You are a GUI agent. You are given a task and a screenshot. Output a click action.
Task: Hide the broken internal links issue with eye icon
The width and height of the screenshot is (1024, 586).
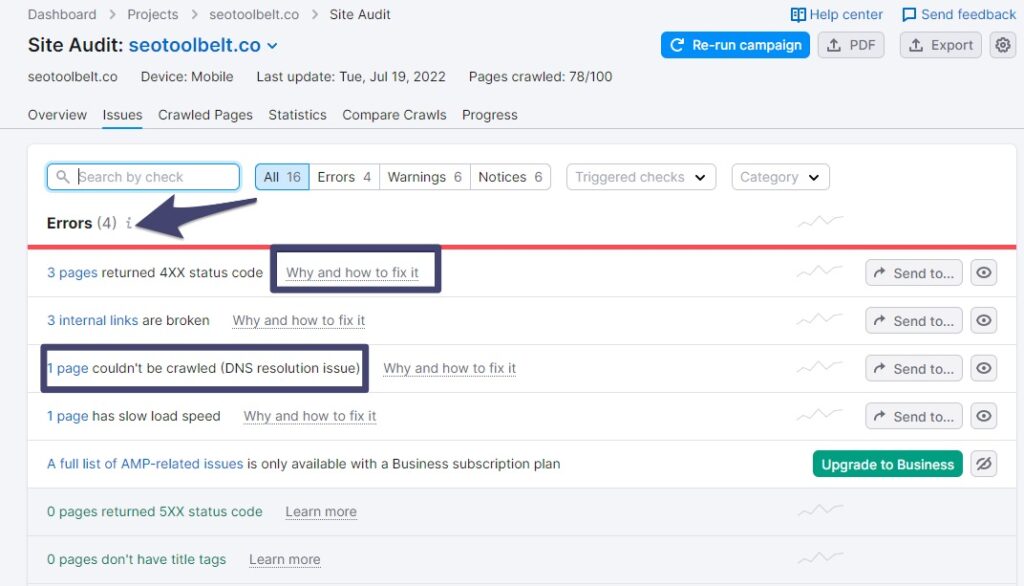[x=984, y=321]
